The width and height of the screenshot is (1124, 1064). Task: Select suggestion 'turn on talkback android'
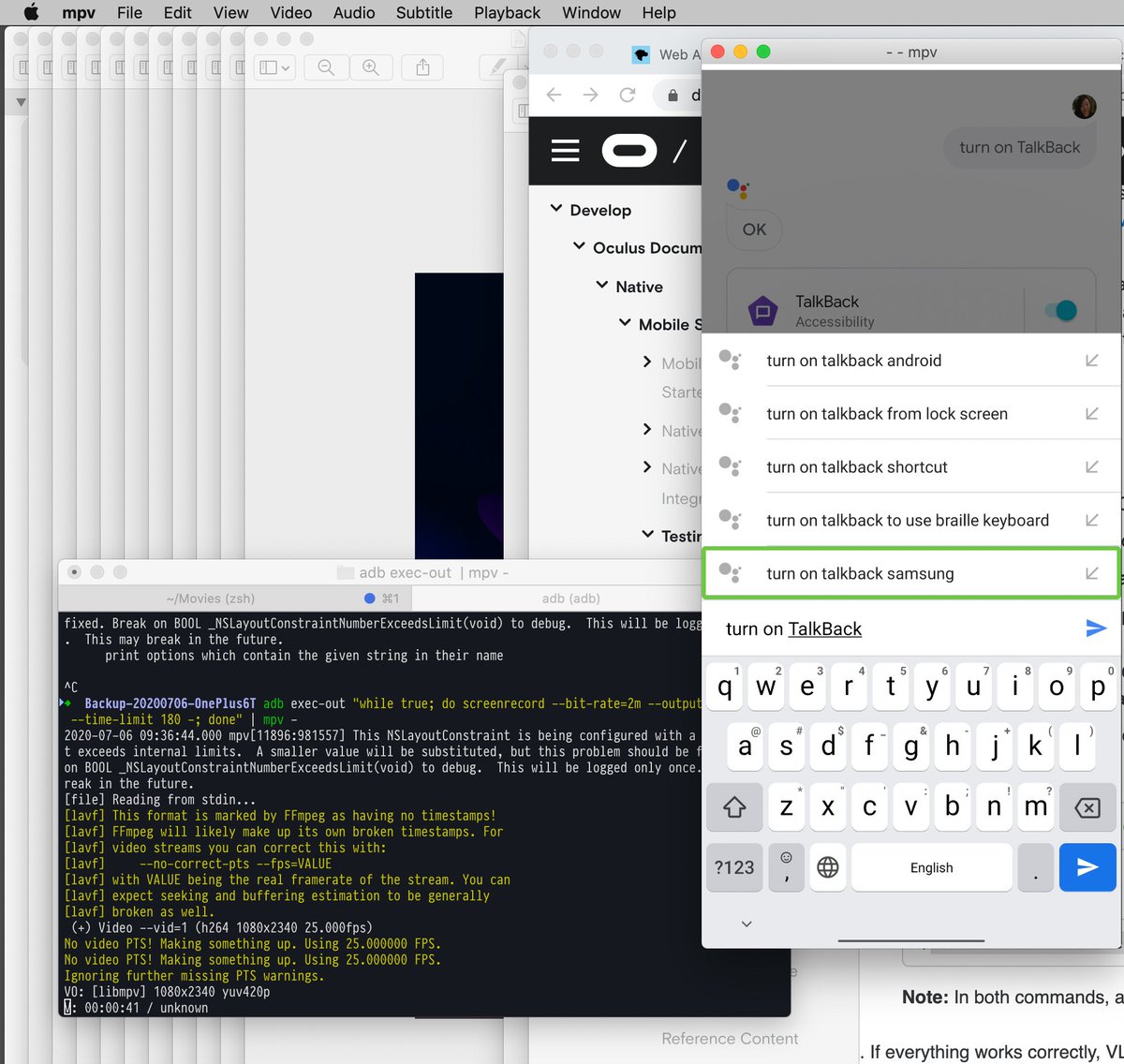pyautogui.click(x=910, y=361)
